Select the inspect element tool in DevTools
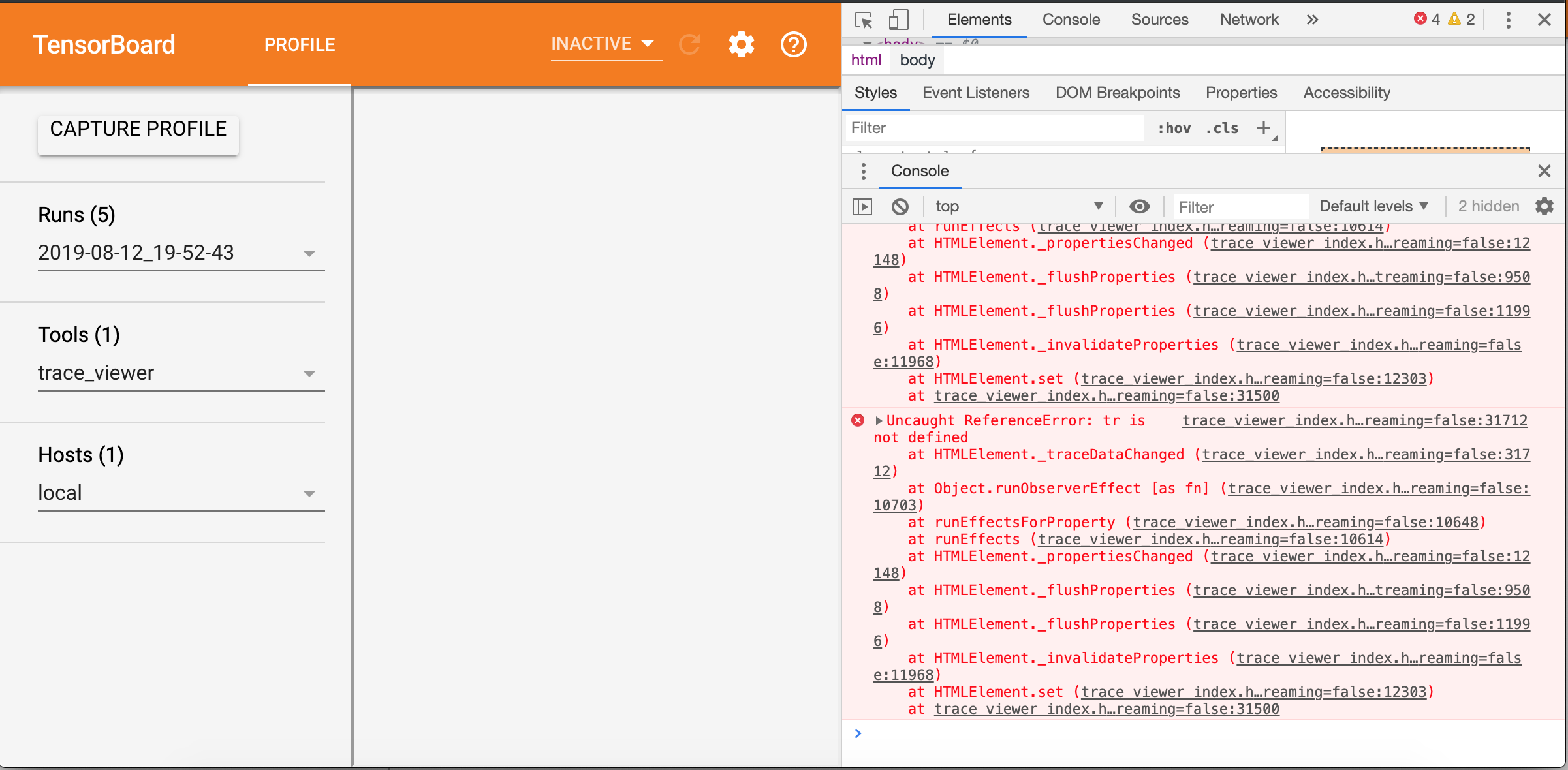This screenshot has height=770, width=1568. pos(864,20)
